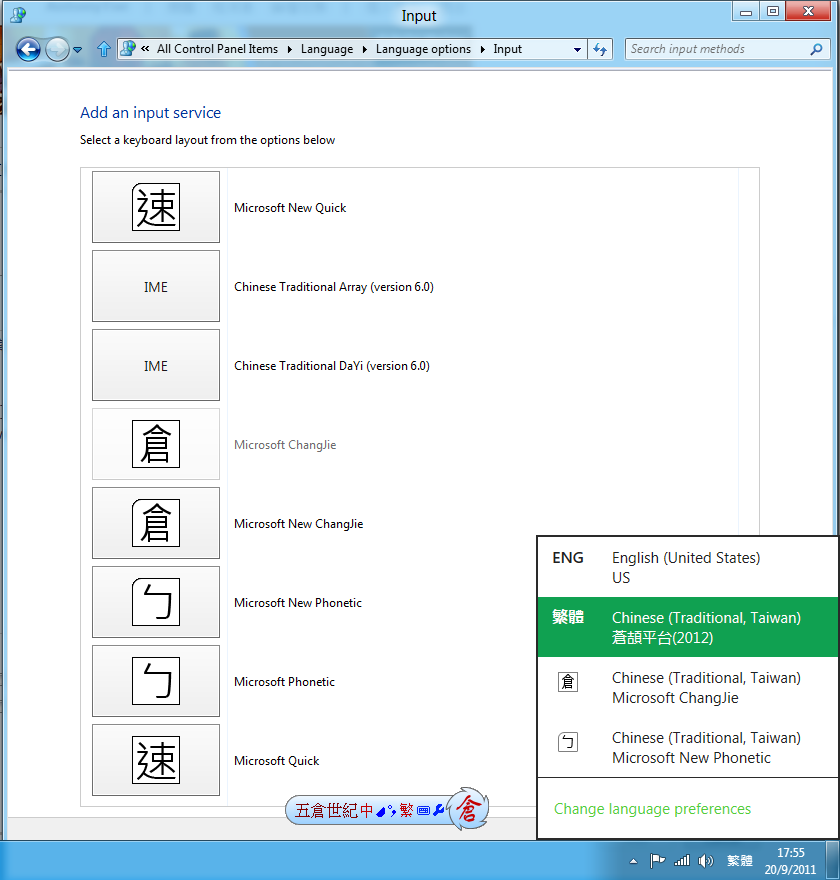
Task: Expand arrow after Language options breadcrumb
Action: 483,49
